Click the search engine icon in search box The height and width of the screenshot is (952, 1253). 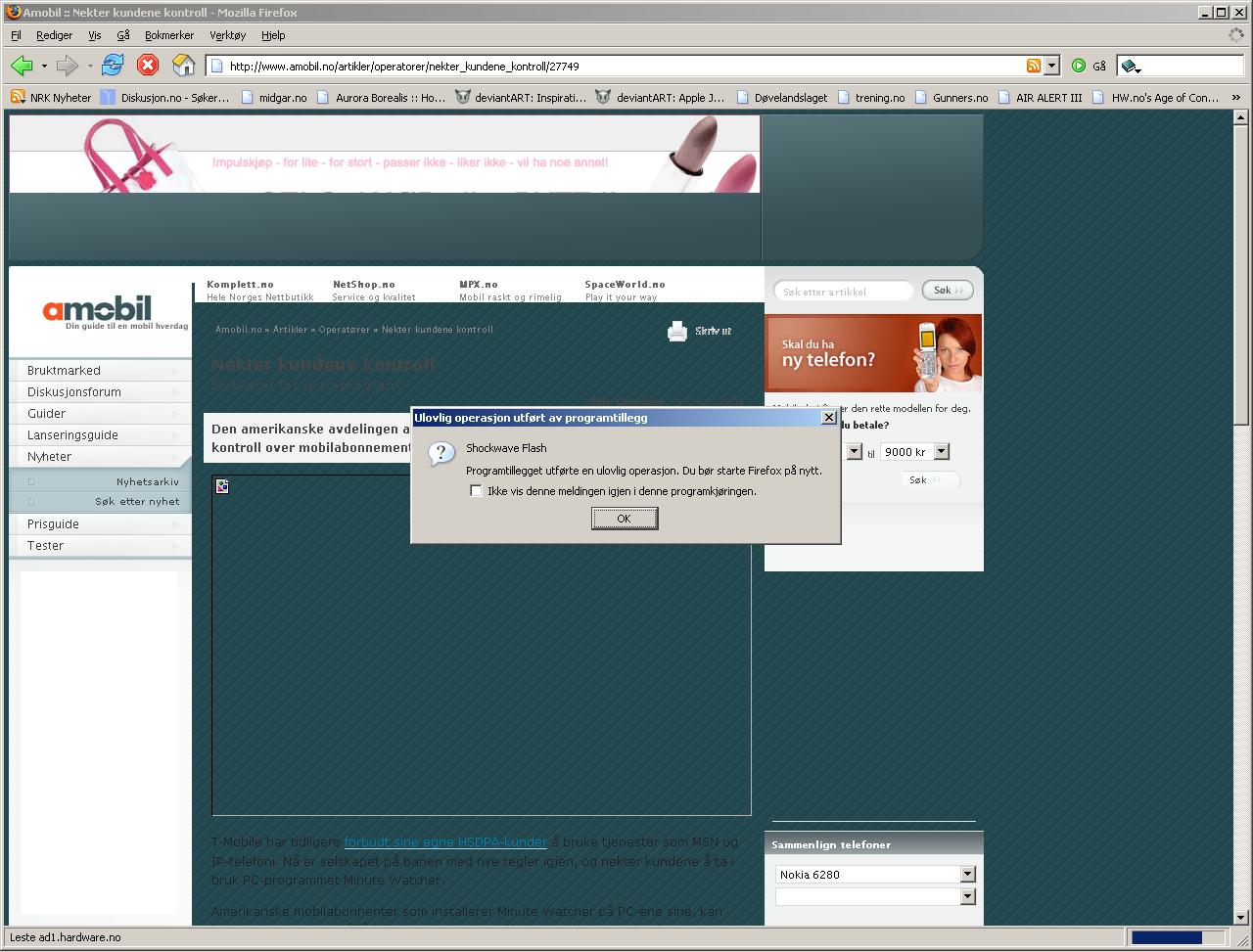[x=1131, y=67]
